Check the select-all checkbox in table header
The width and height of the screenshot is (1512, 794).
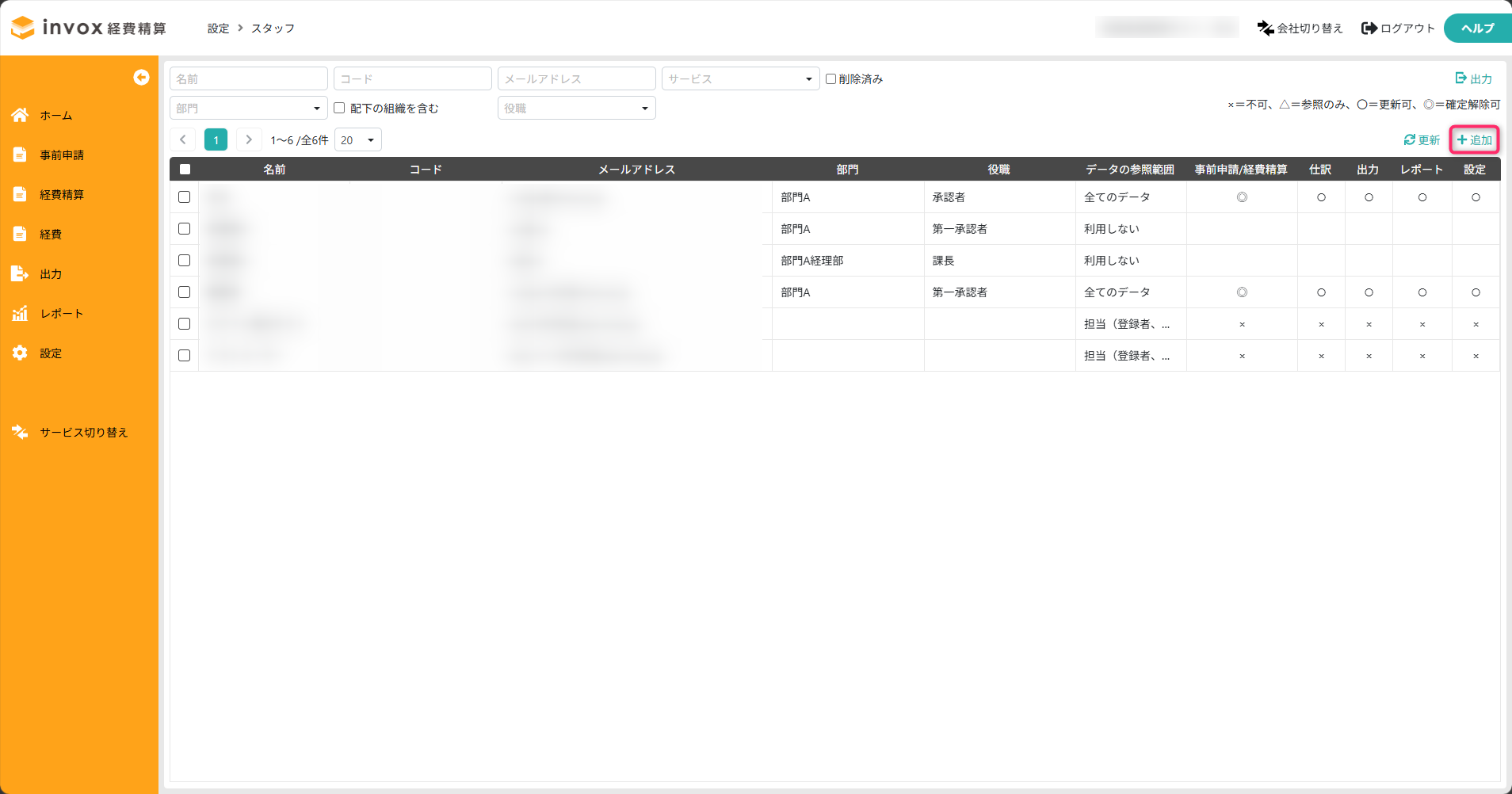click(x=185, y=169)
